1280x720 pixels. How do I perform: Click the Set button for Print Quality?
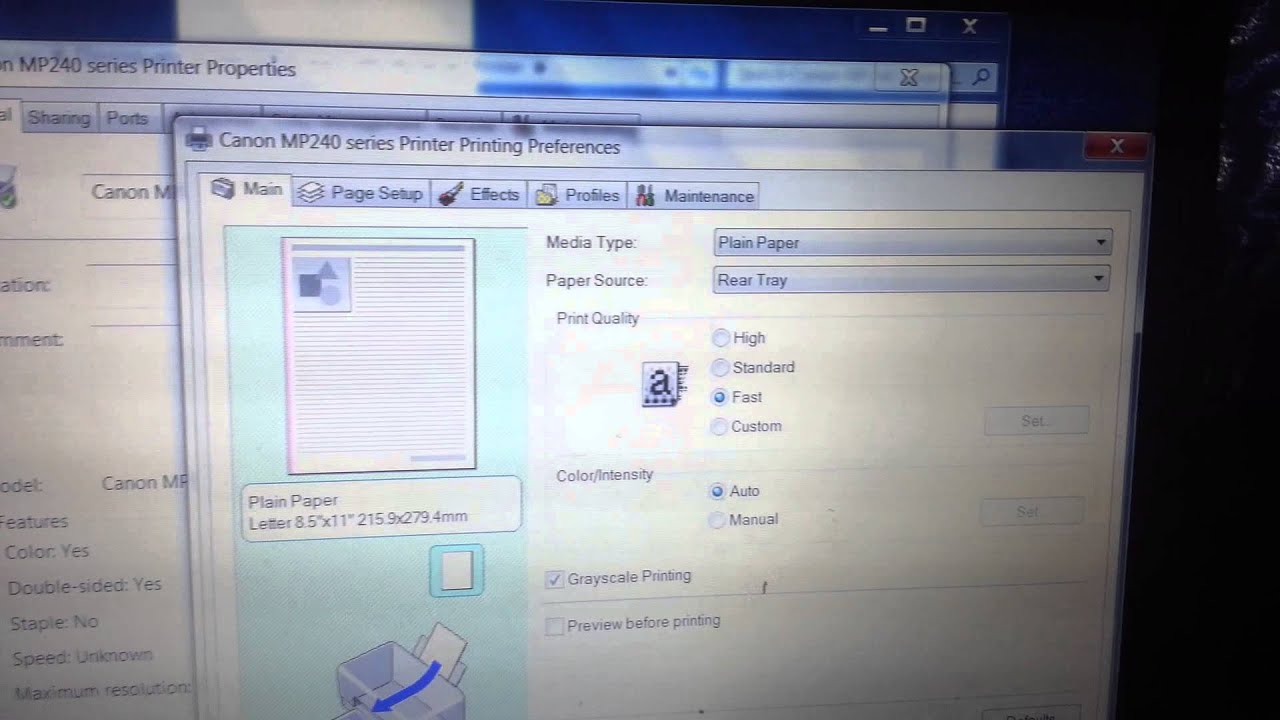click(1036, 421)
